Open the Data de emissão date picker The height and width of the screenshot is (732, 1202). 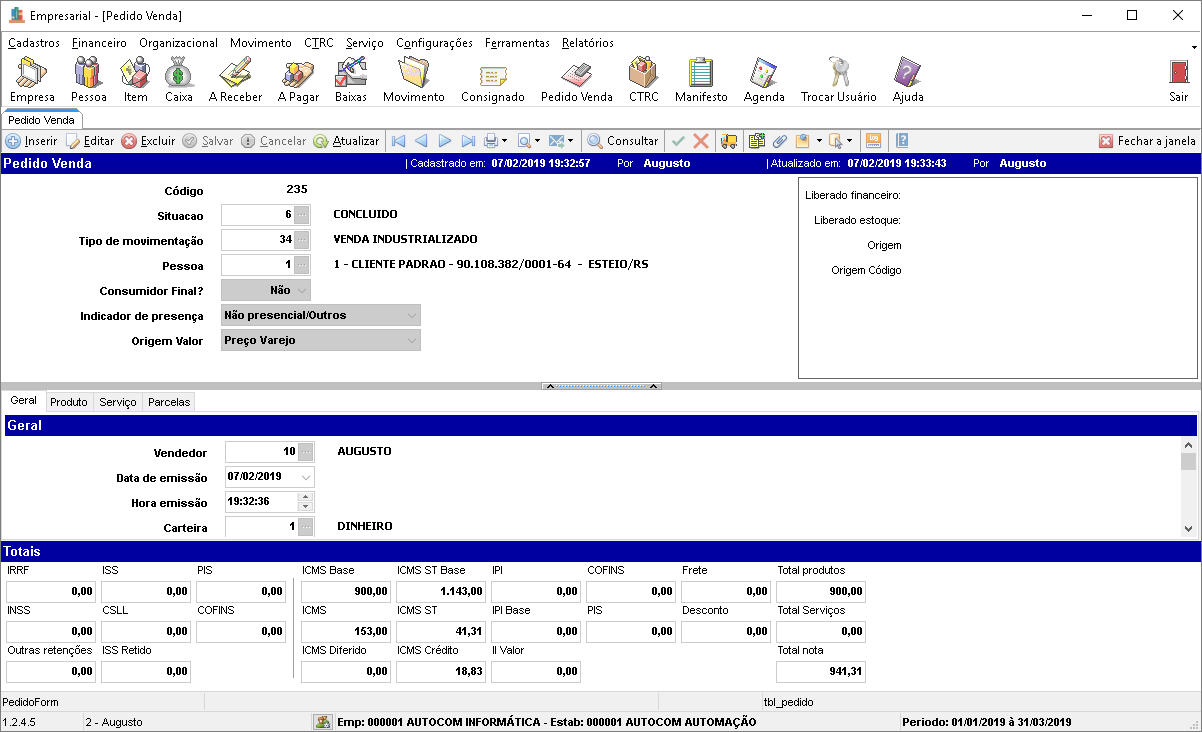[305, 477]
